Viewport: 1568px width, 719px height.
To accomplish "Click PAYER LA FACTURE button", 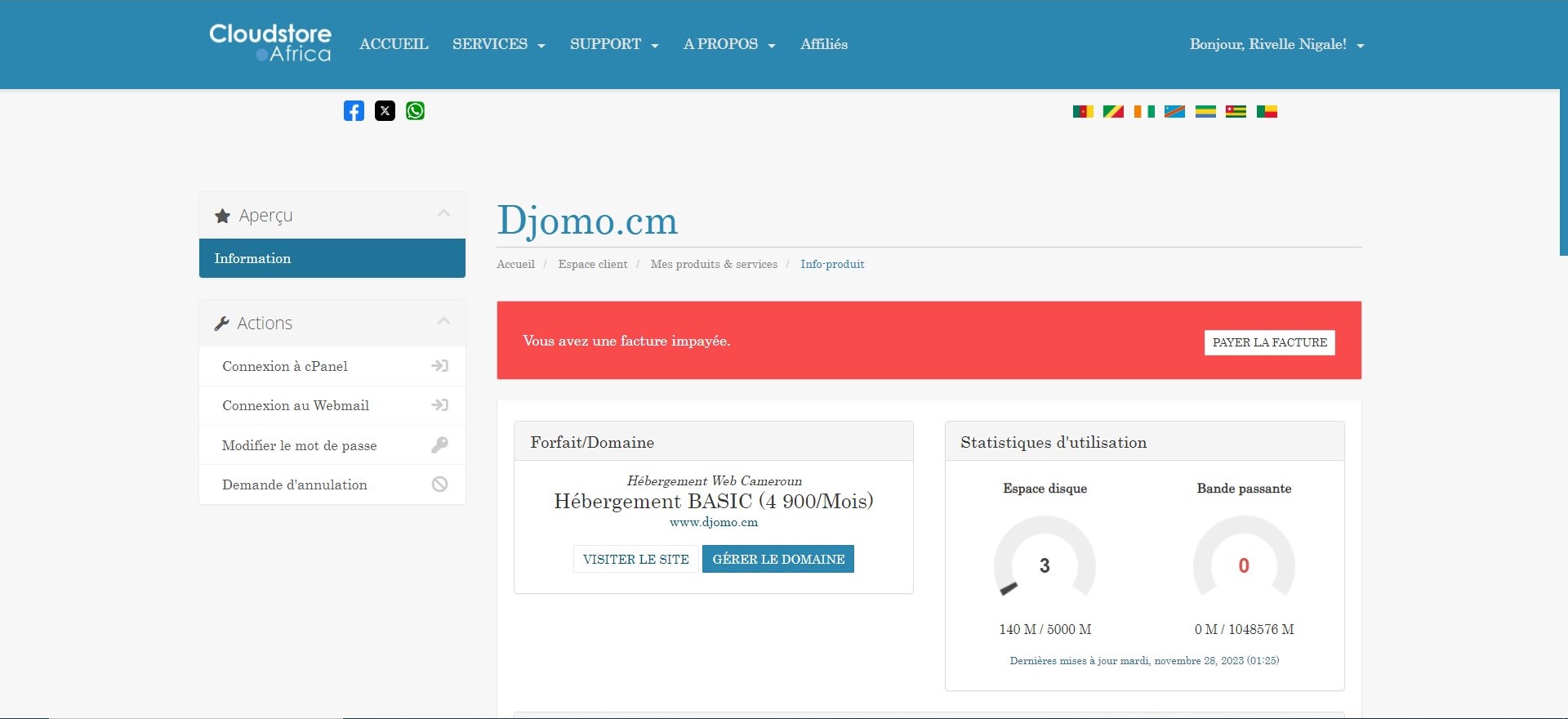I will coord(1270,342).
